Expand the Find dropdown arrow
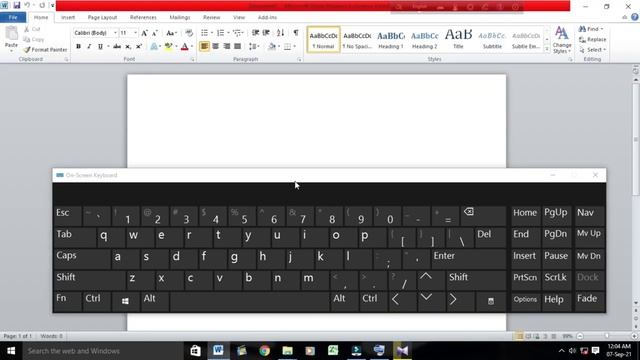 point(602,29)
